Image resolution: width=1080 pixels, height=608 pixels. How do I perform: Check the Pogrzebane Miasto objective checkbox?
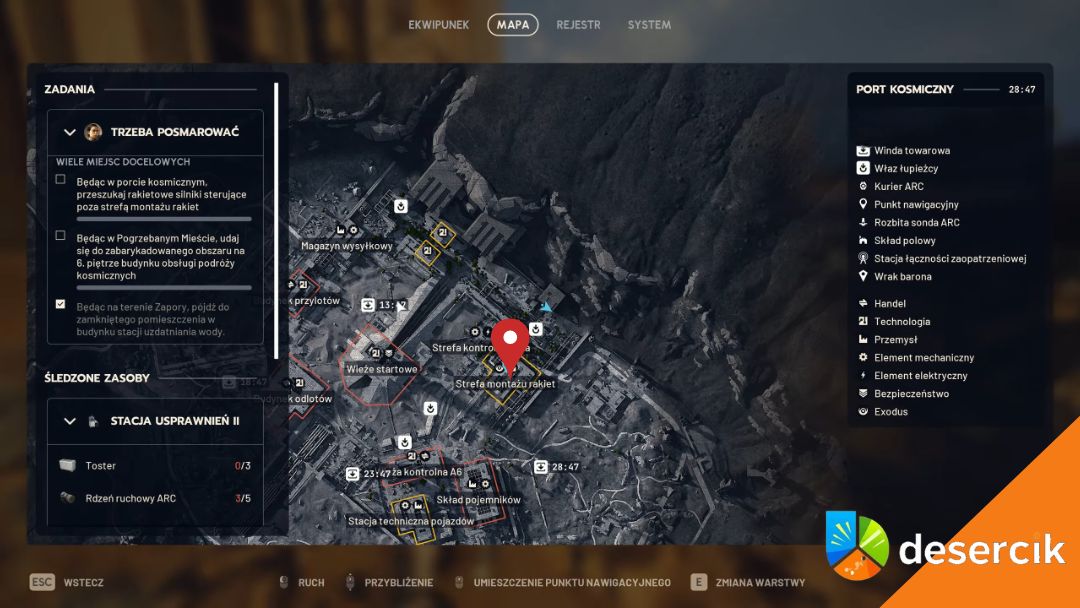coord(61,237)
